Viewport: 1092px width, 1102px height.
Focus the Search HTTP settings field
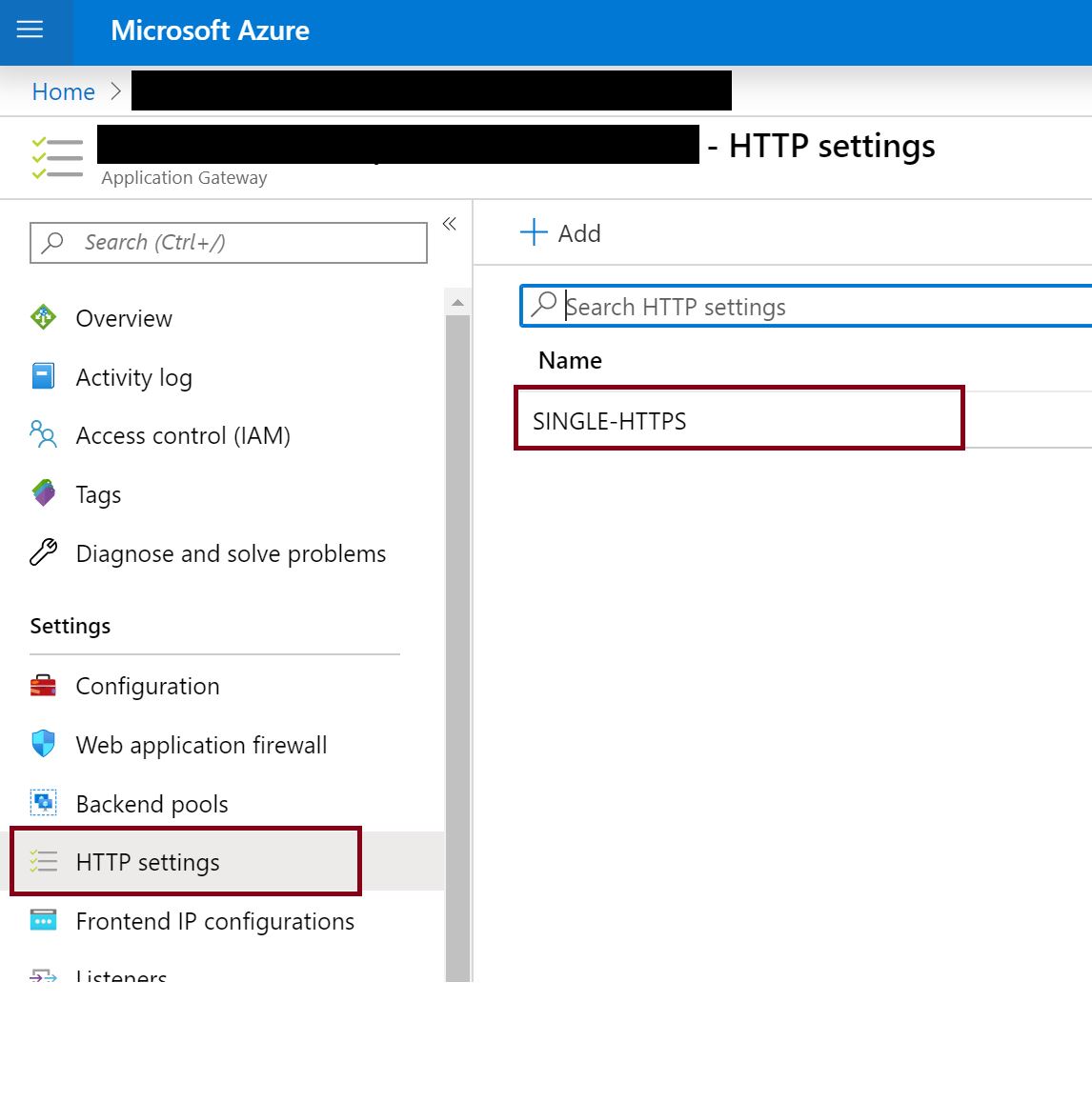click(x=806, y=306)
